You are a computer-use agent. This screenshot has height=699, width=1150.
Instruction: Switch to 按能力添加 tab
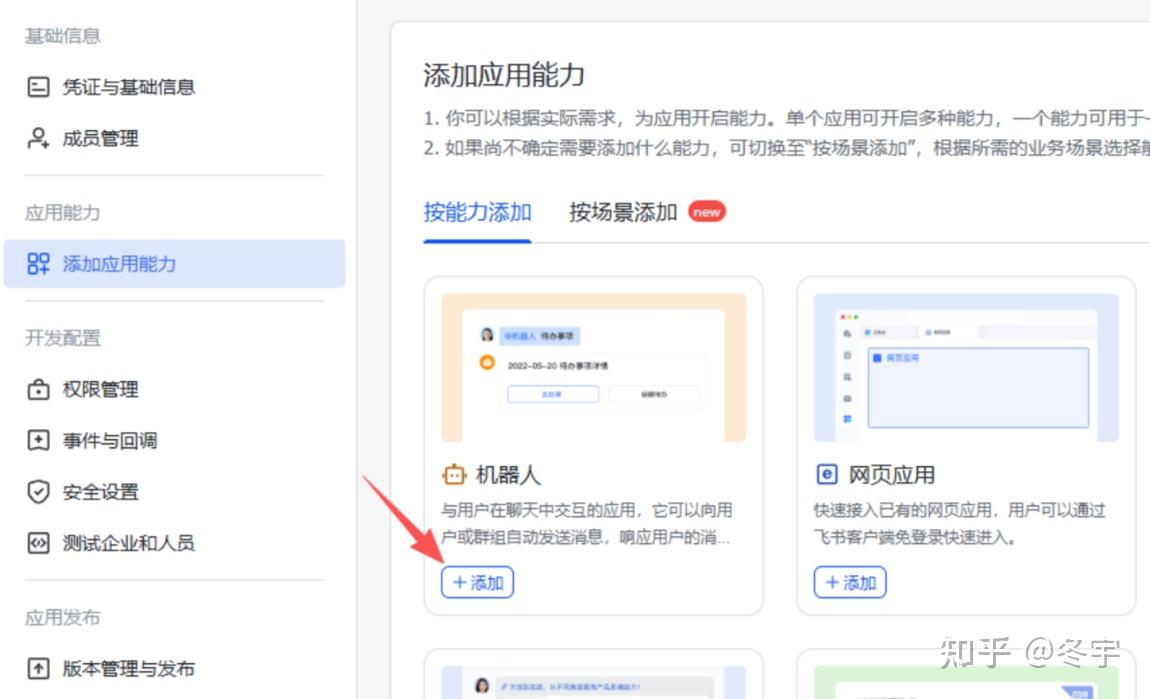coord(477,213)
